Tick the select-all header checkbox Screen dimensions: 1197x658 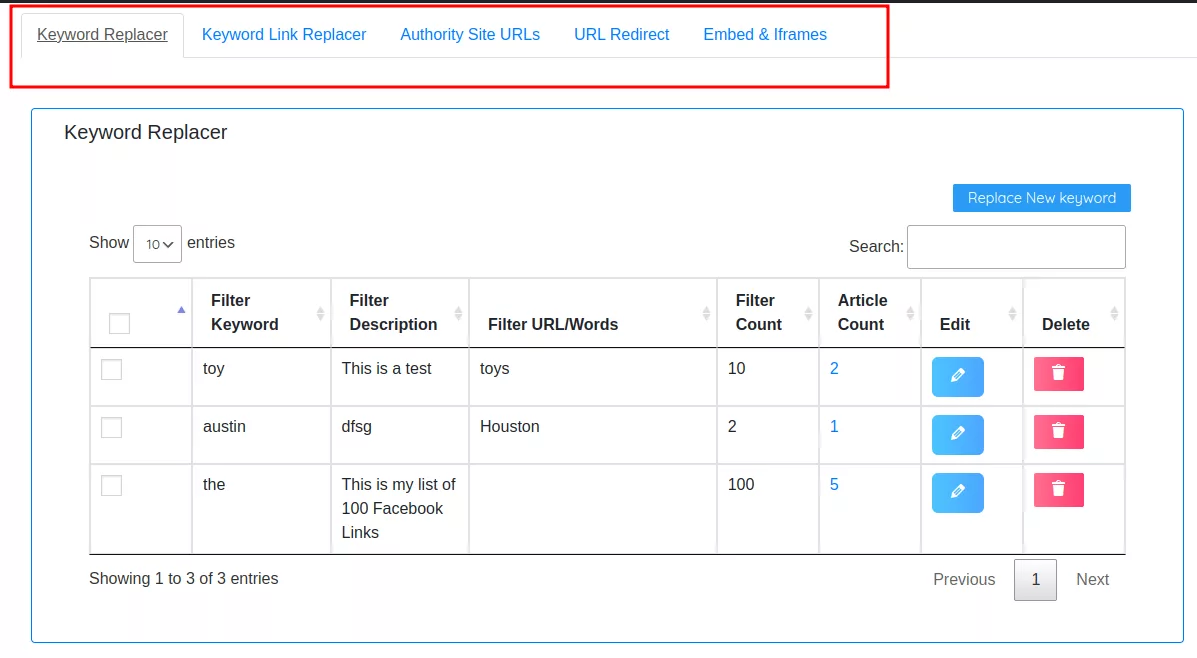point(119,324)
